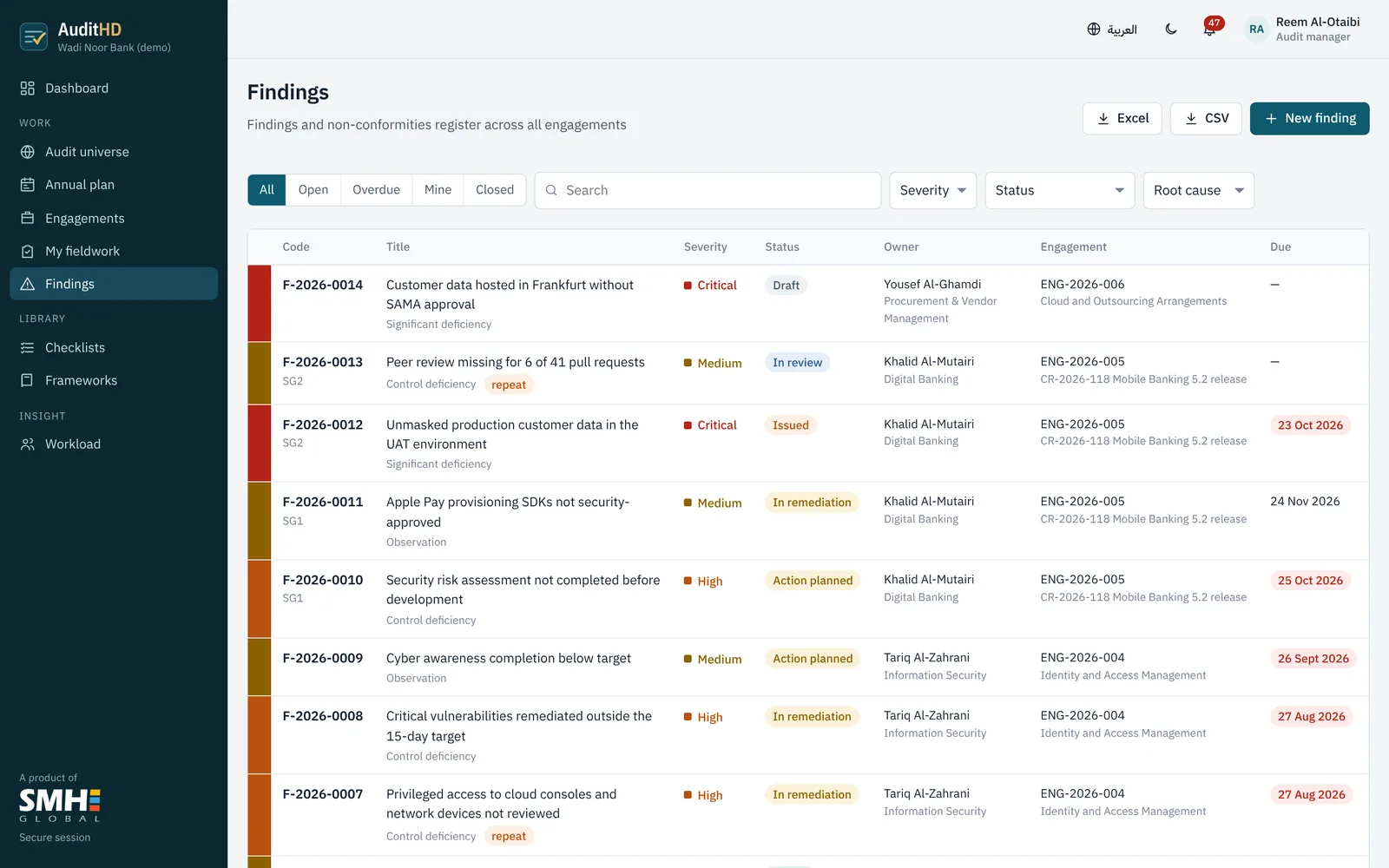The image size is (1389, 868).
Task: Click the SMH Global logo
Action: tap(60, 805)
